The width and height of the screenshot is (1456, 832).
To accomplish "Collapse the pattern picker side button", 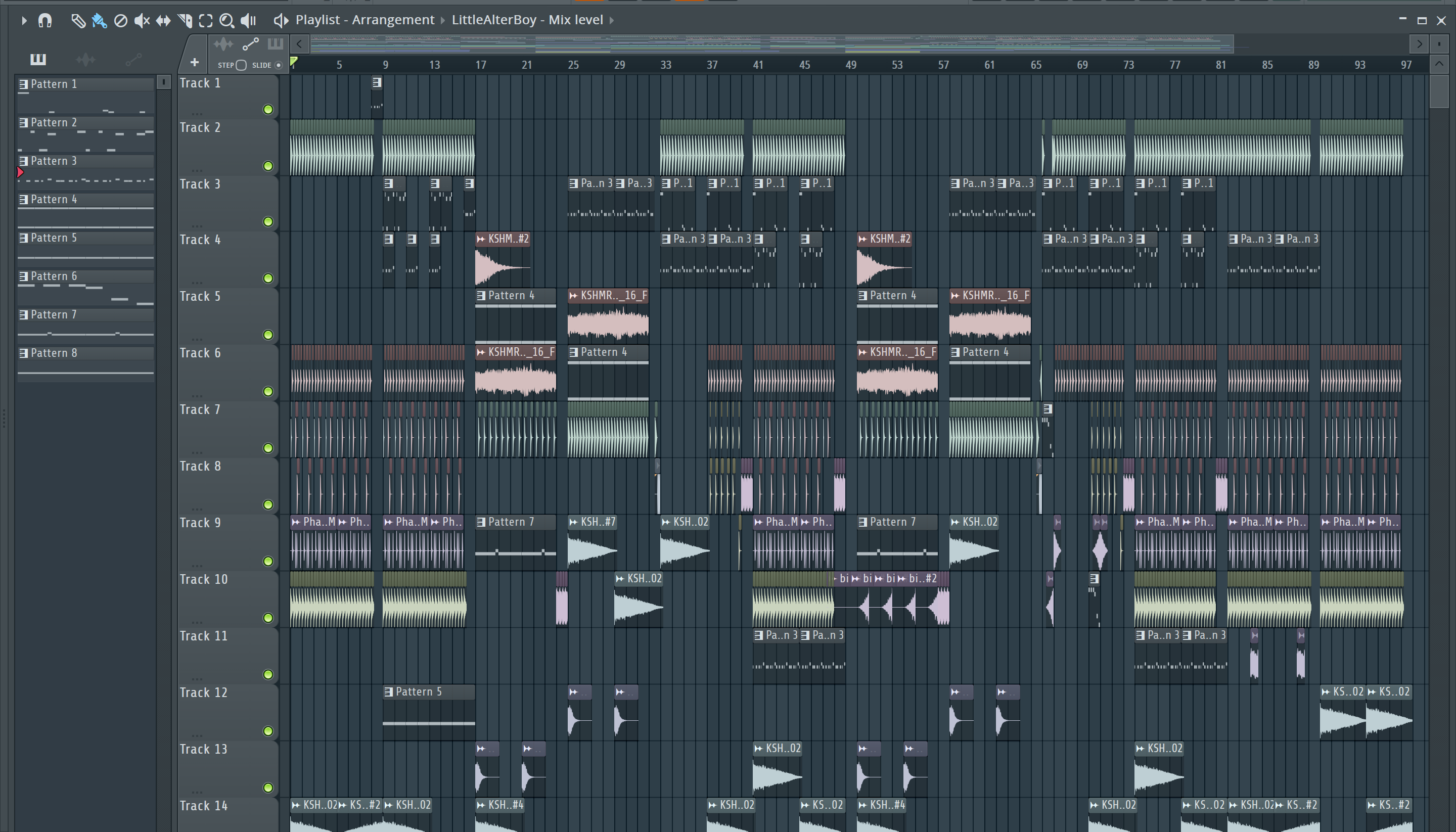I will (x=163, y=82).
